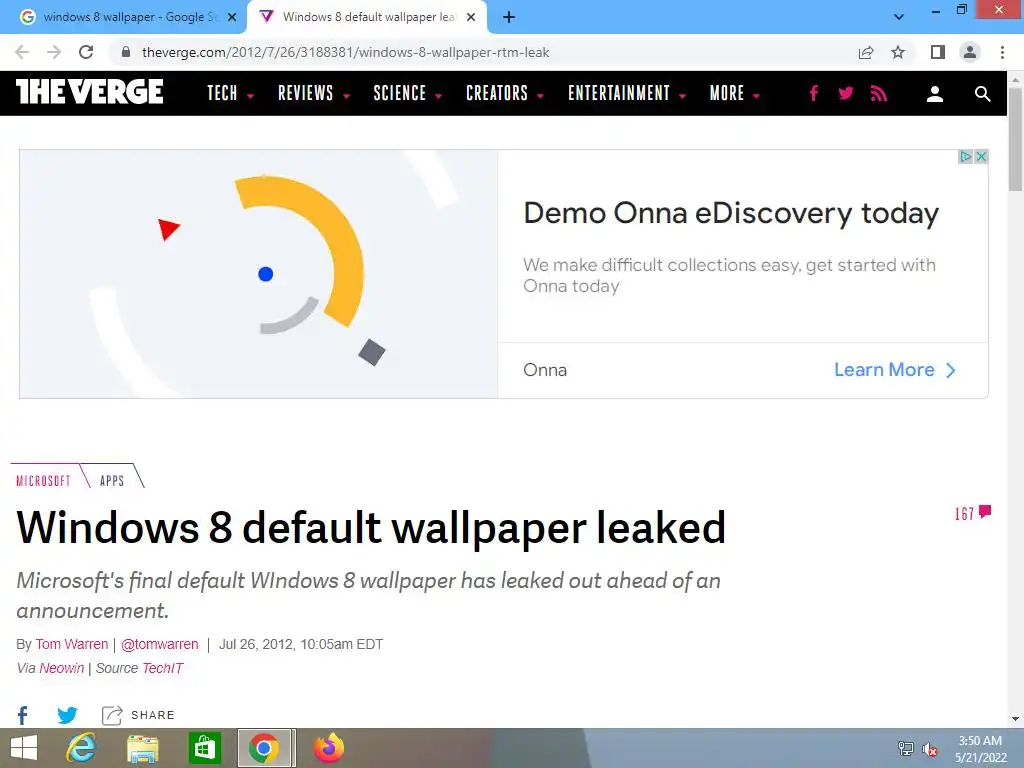Click the scrollbar up arrow
This screenshot has width=1024, height=768.
pos(1015,80)
